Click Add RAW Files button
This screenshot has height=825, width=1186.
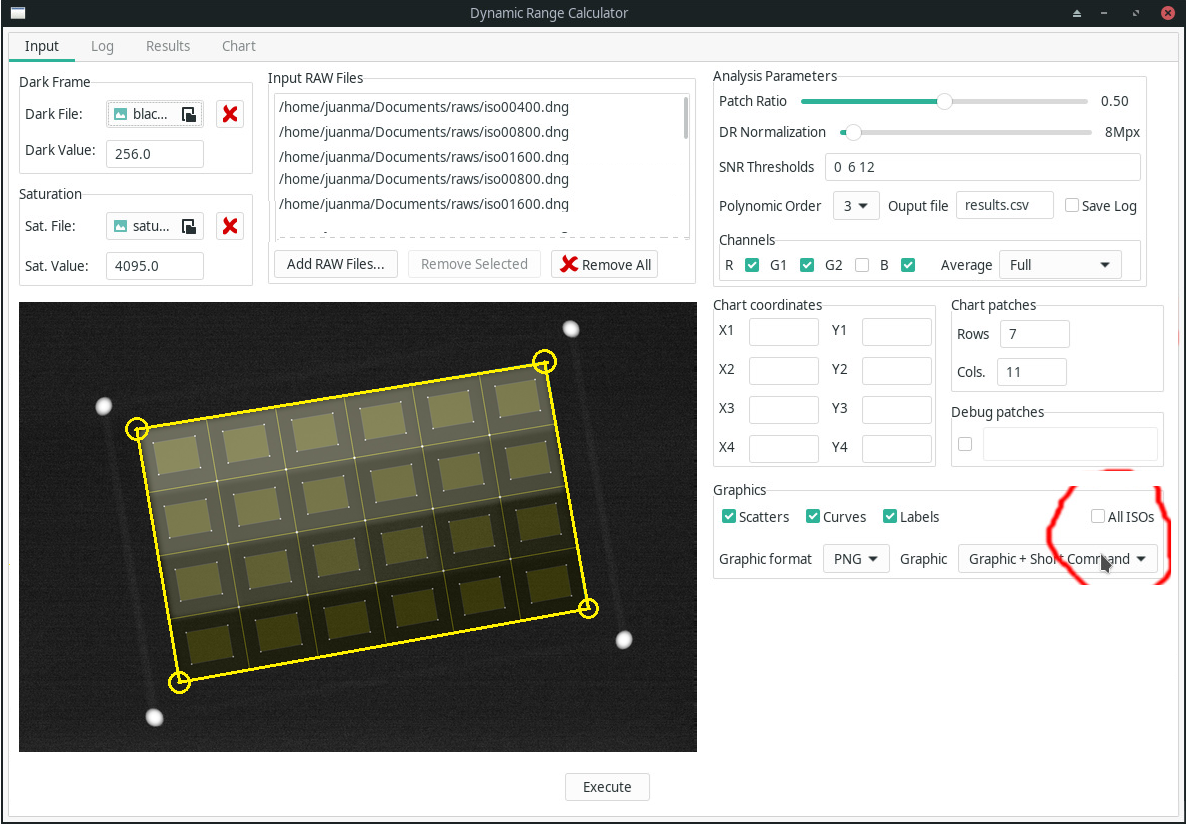pos(335,264)
